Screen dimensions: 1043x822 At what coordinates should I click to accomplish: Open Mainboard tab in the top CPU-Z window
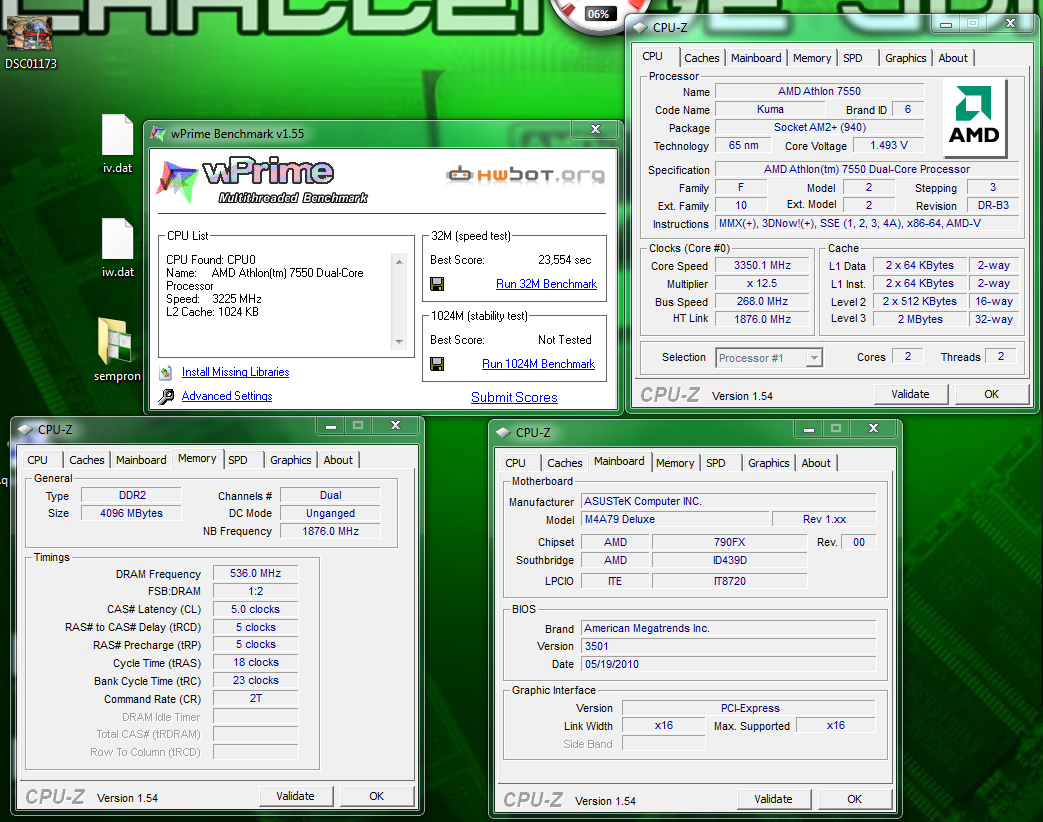(x=756, y=58)
